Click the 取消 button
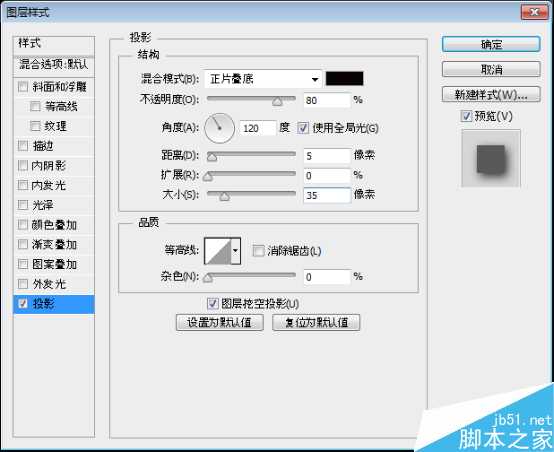The height and width of the screenshot is (452, 554). pos(491,69)
